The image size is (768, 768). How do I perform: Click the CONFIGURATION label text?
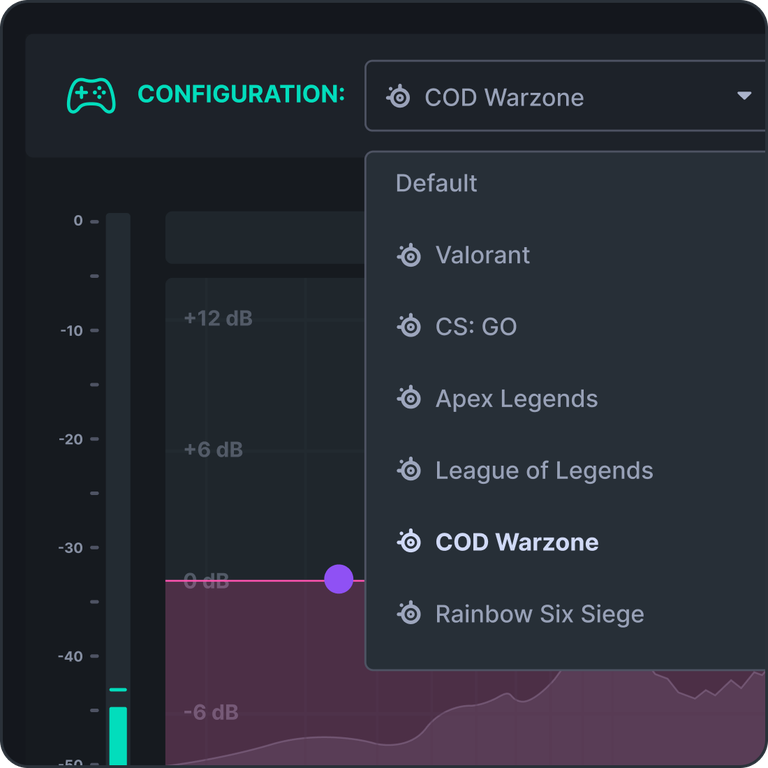click(x=241, y=94)
